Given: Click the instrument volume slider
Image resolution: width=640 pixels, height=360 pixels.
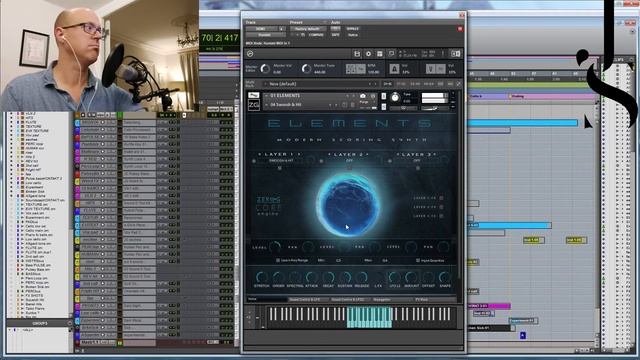Looking at the screenshot, I should click(x=435, y=108).
